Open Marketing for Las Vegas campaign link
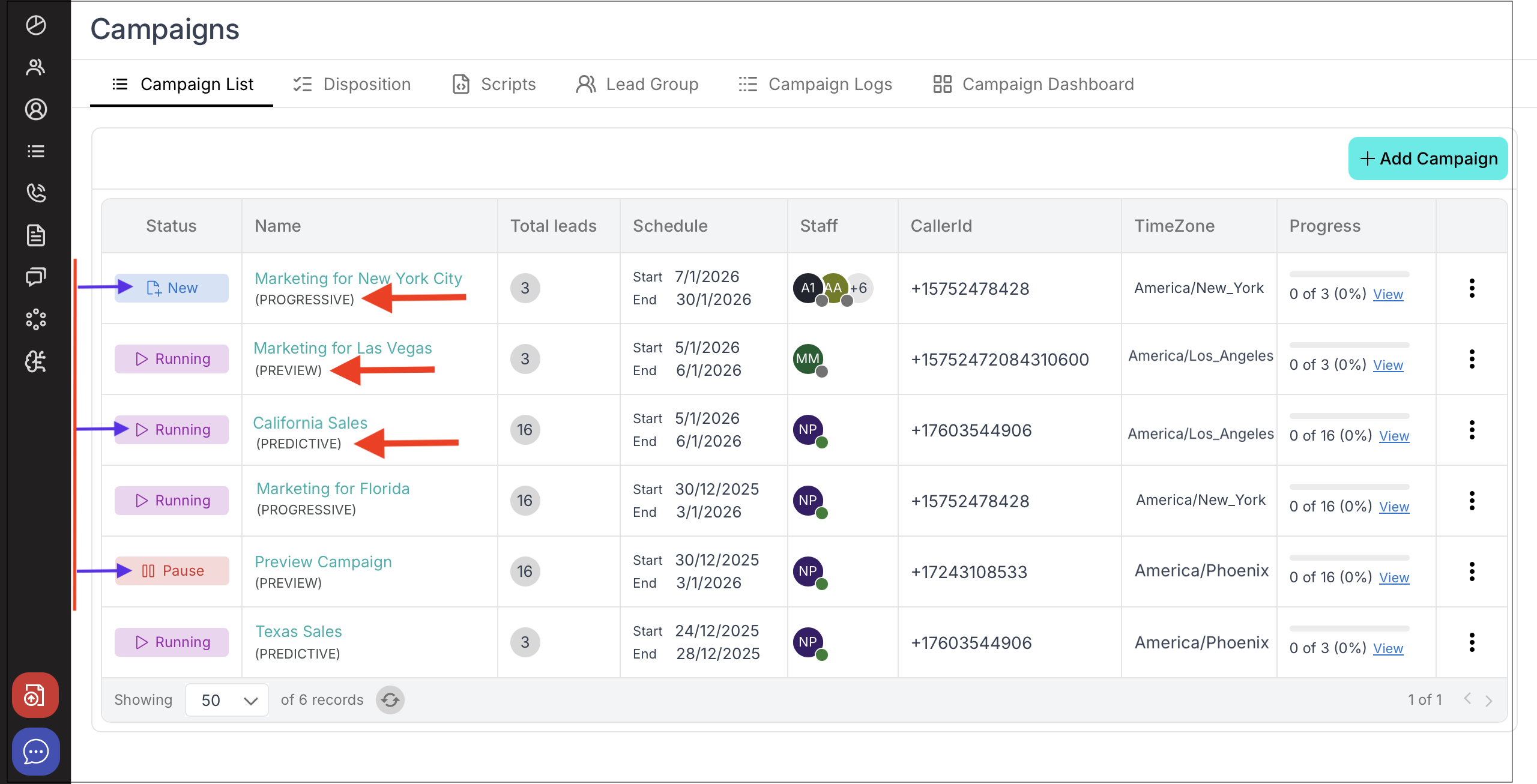Screen dimensions: 1537x784 [x=342, y=348]
